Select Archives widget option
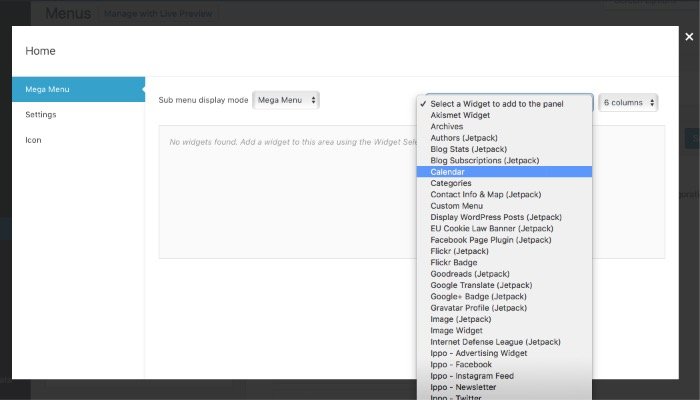 447,127
